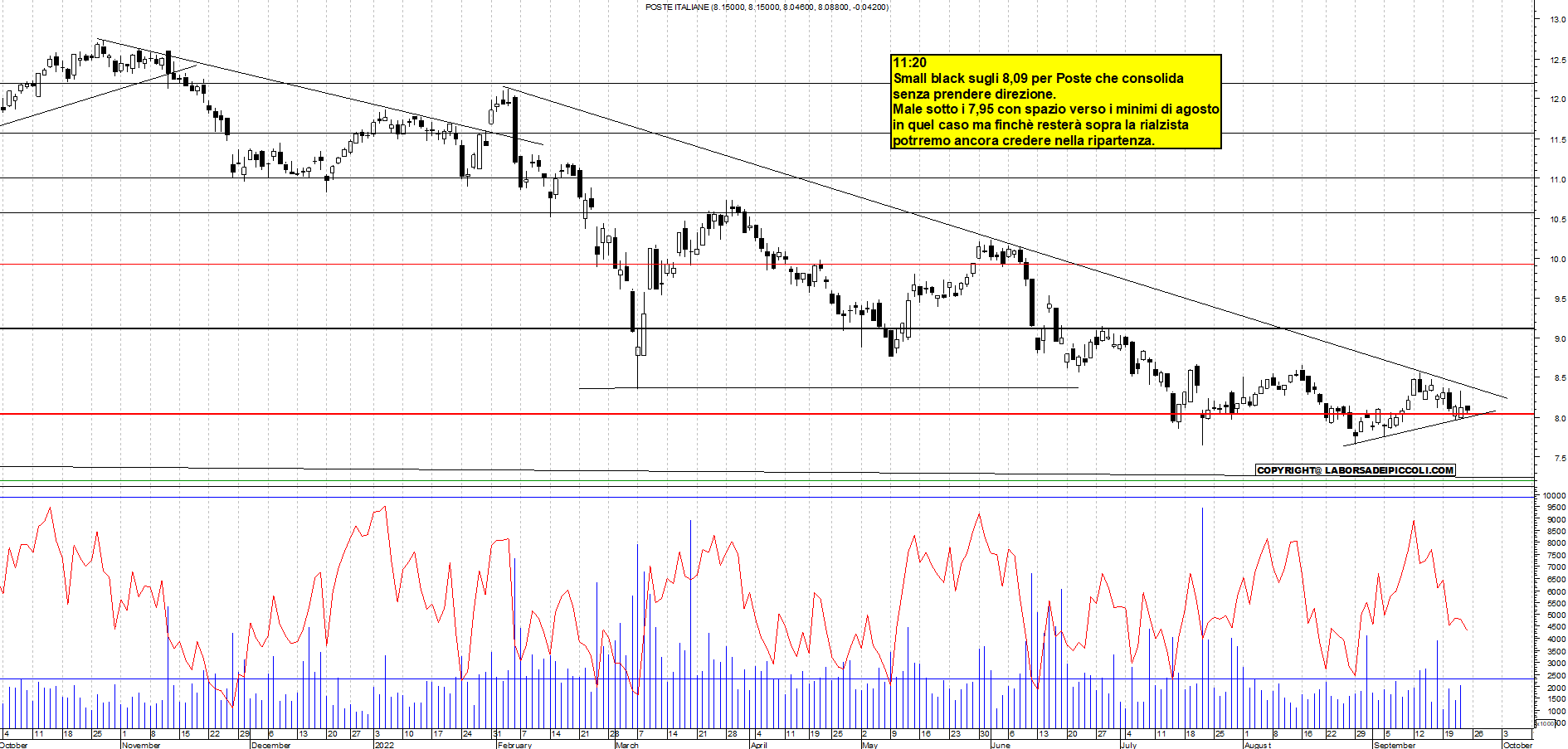The width and height of the screenshot is (1568, 749).
Task: Click the '5000' volume axis label
Action: click(1556, 615)
